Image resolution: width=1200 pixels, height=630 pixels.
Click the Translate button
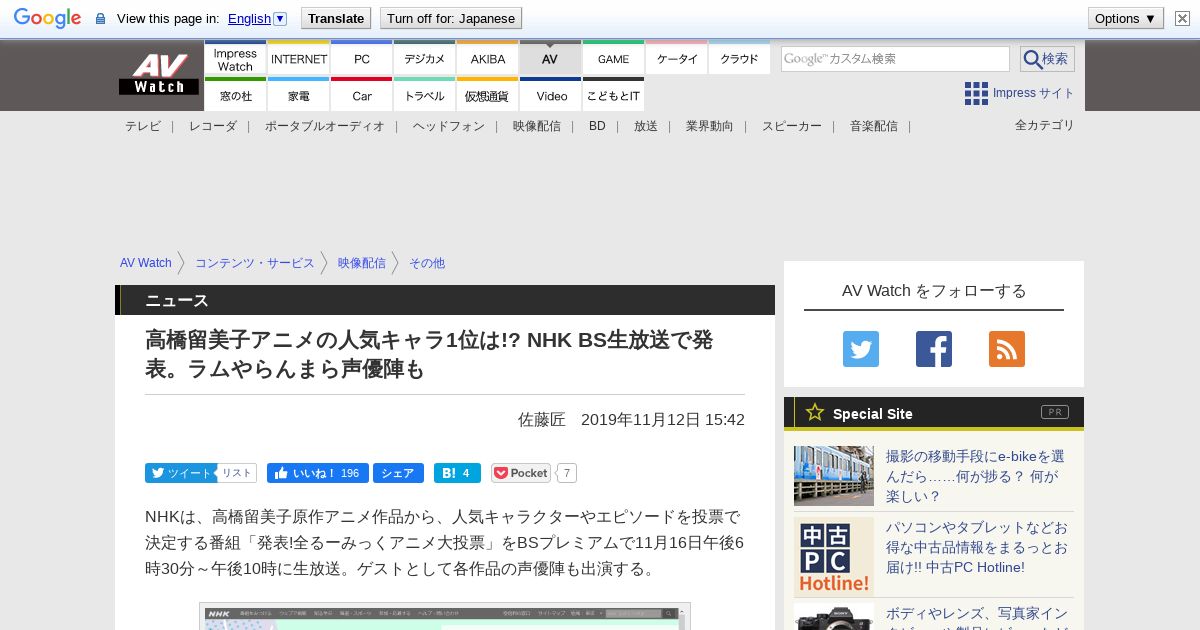click(336, 18)
